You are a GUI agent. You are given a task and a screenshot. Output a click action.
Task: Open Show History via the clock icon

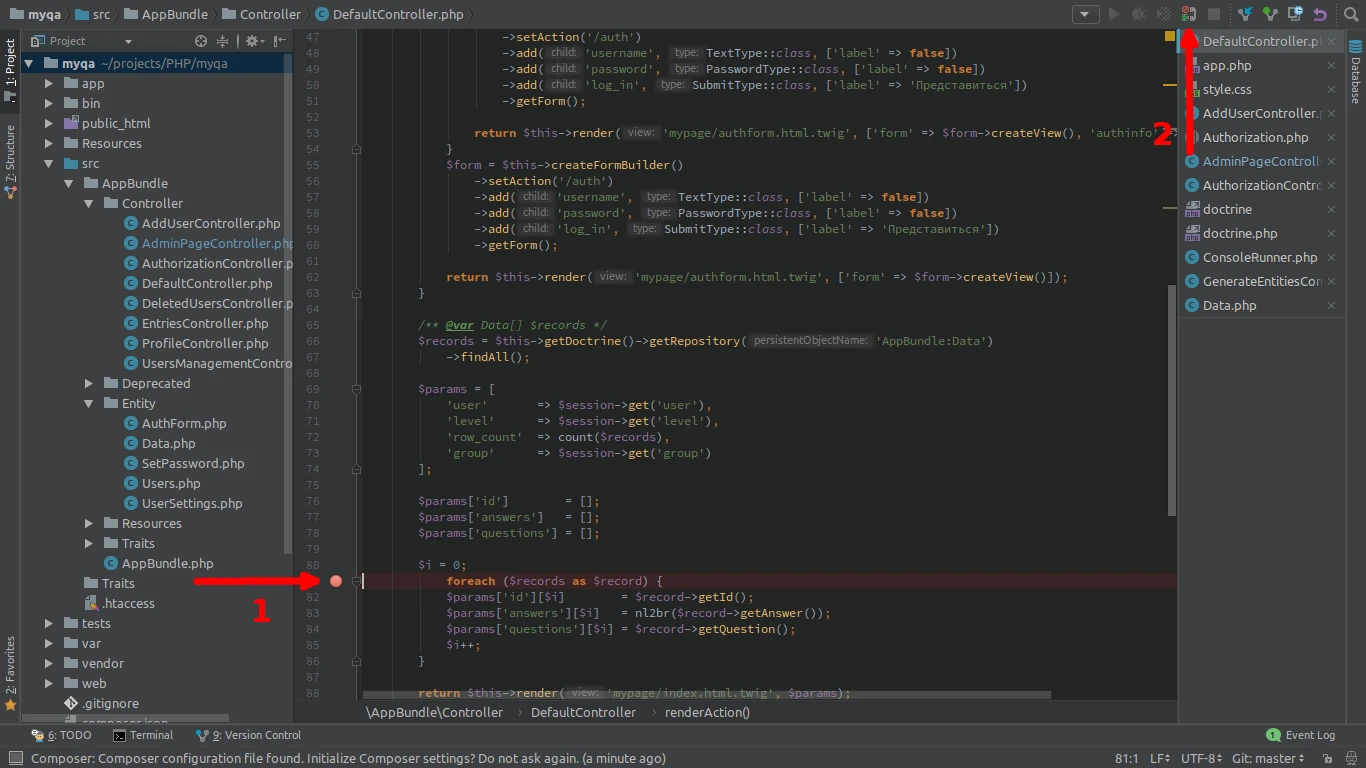[x=1295, y=14]
